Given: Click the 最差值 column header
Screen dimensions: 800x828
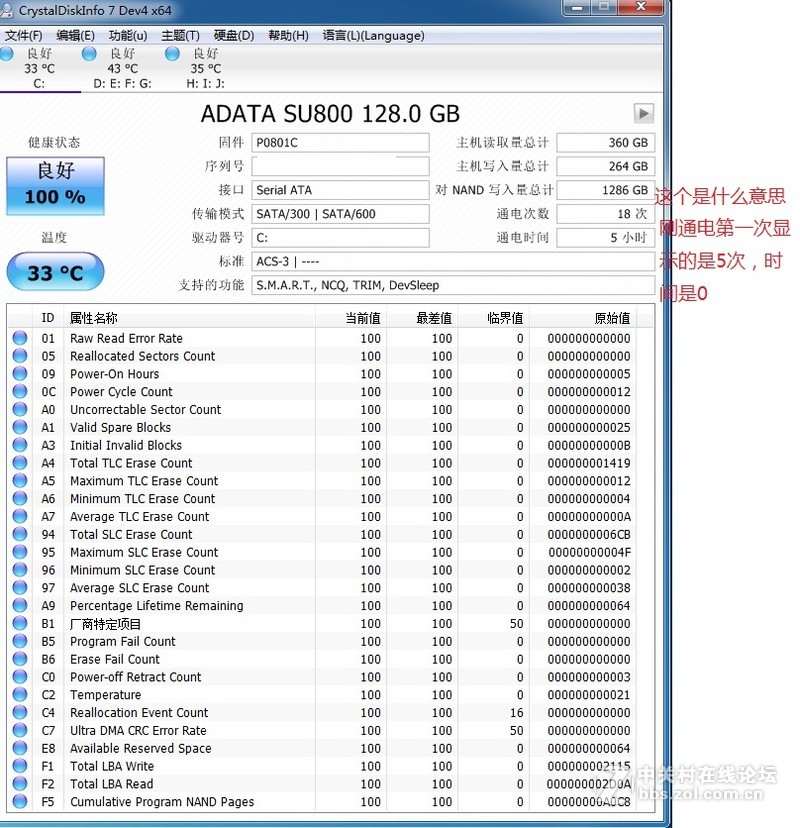Looking at the screenshot, I should 422,318.
